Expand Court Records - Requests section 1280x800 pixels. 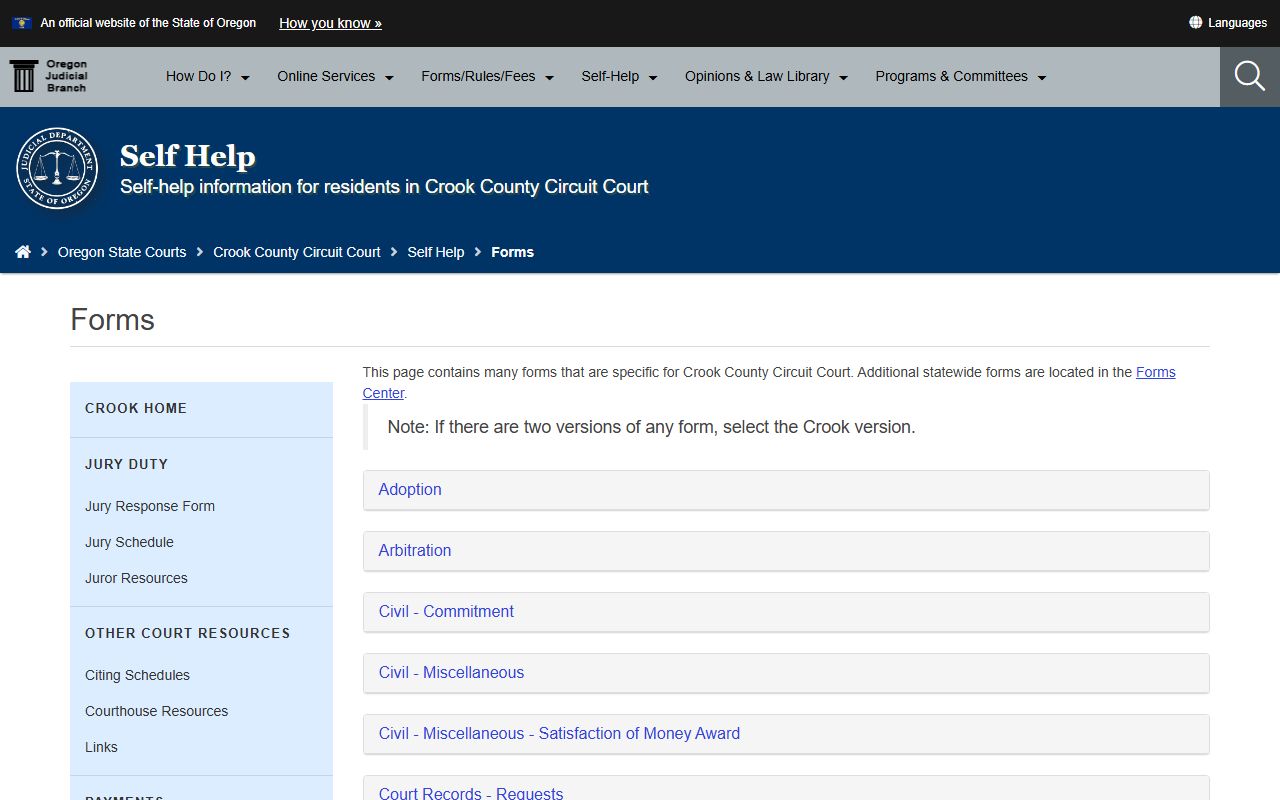point(786,788)
